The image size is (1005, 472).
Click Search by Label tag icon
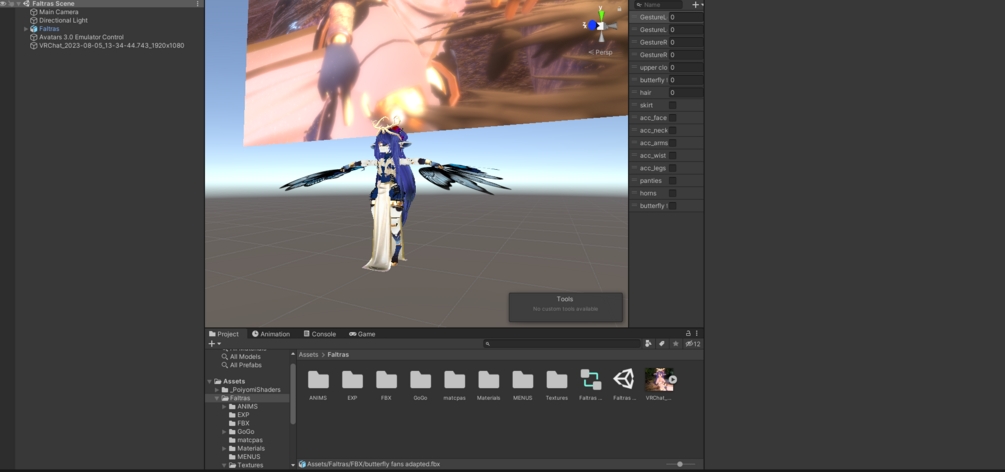tap(662, 344)
